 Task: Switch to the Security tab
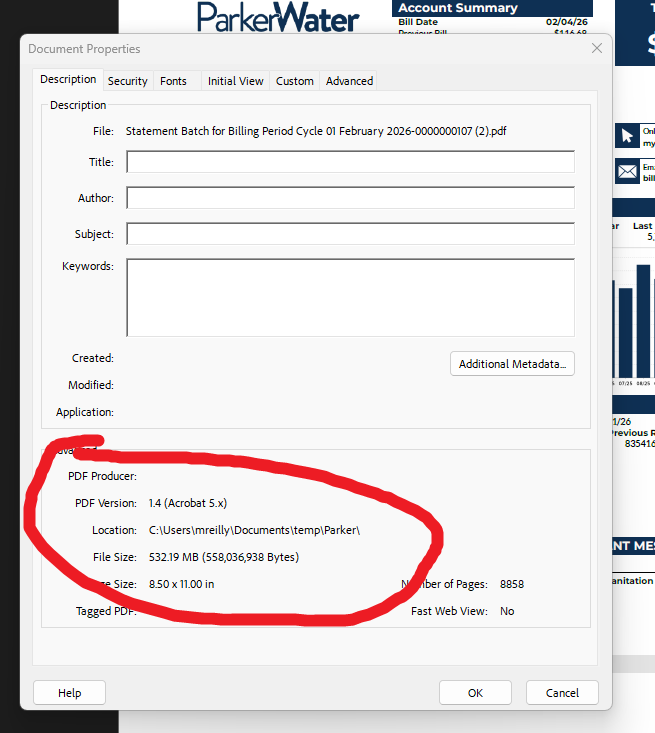(x=128, y=81)
